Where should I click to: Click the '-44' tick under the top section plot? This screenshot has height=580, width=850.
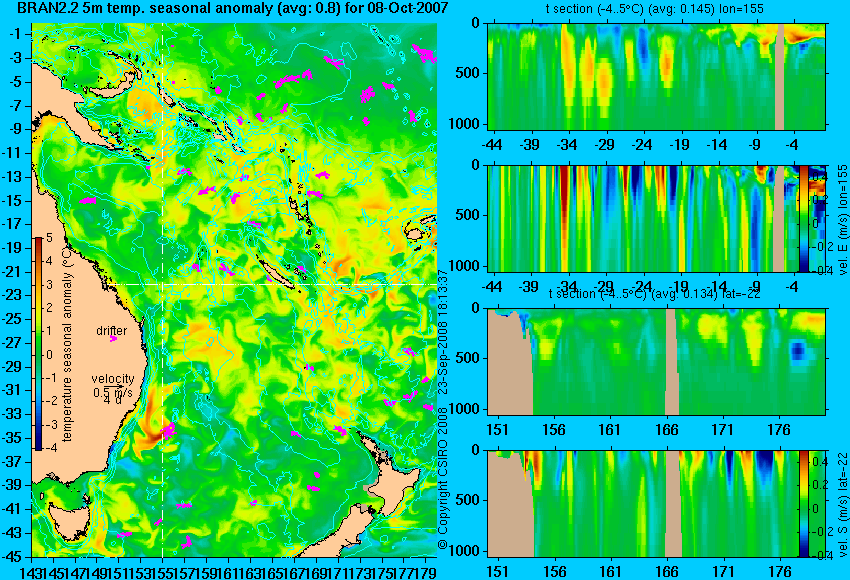point(491,145)
